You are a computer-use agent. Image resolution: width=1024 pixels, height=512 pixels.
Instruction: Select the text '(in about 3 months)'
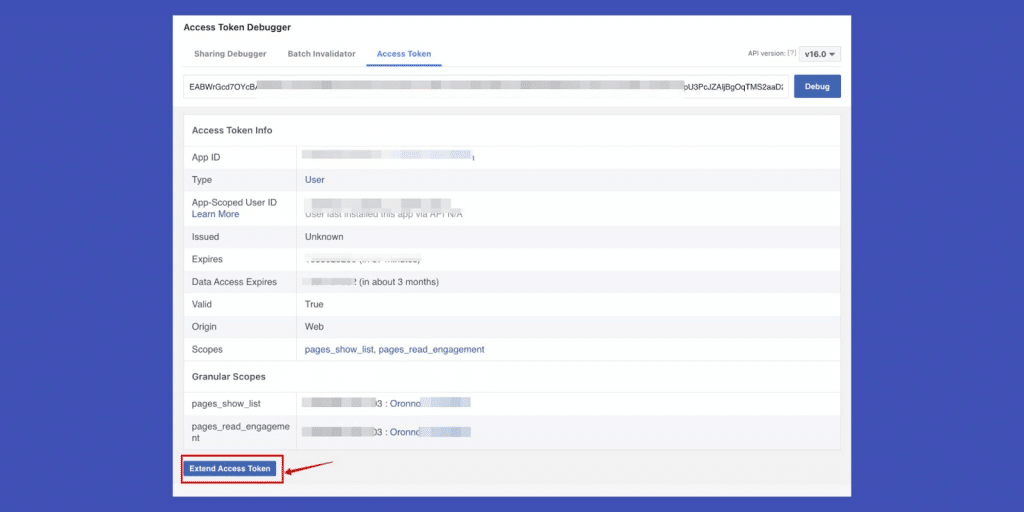tap(399, 282)
